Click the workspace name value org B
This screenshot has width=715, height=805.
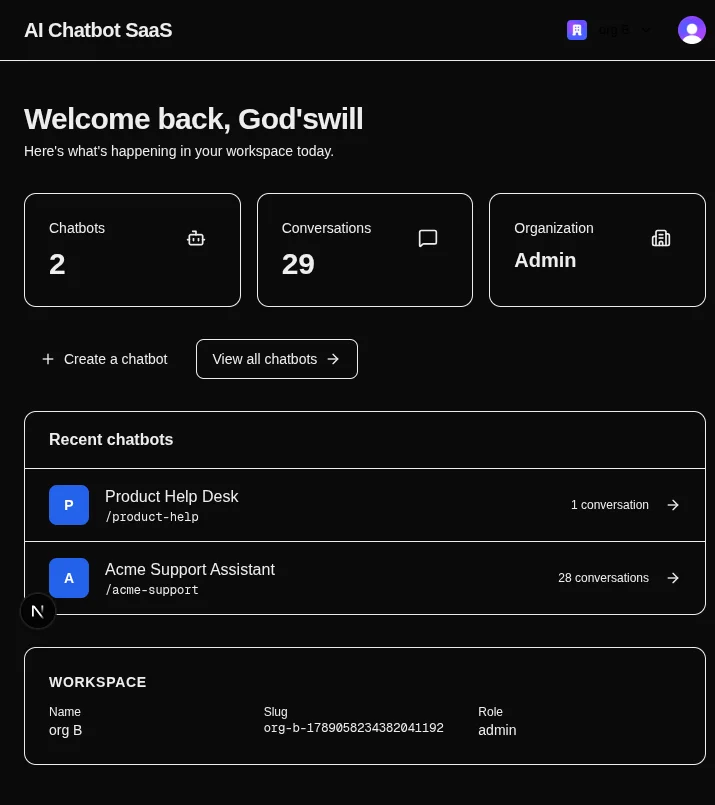[65, 730]
